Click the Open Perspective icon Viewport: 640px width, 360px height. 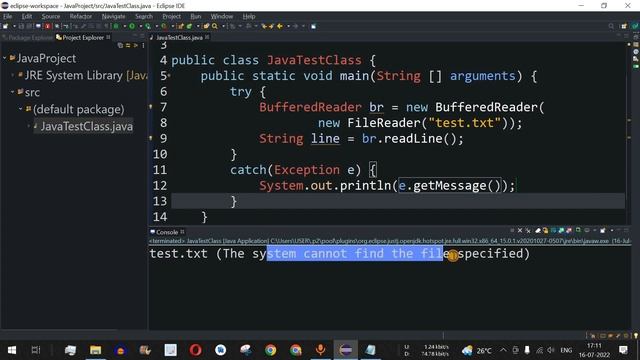pos(624,26)
